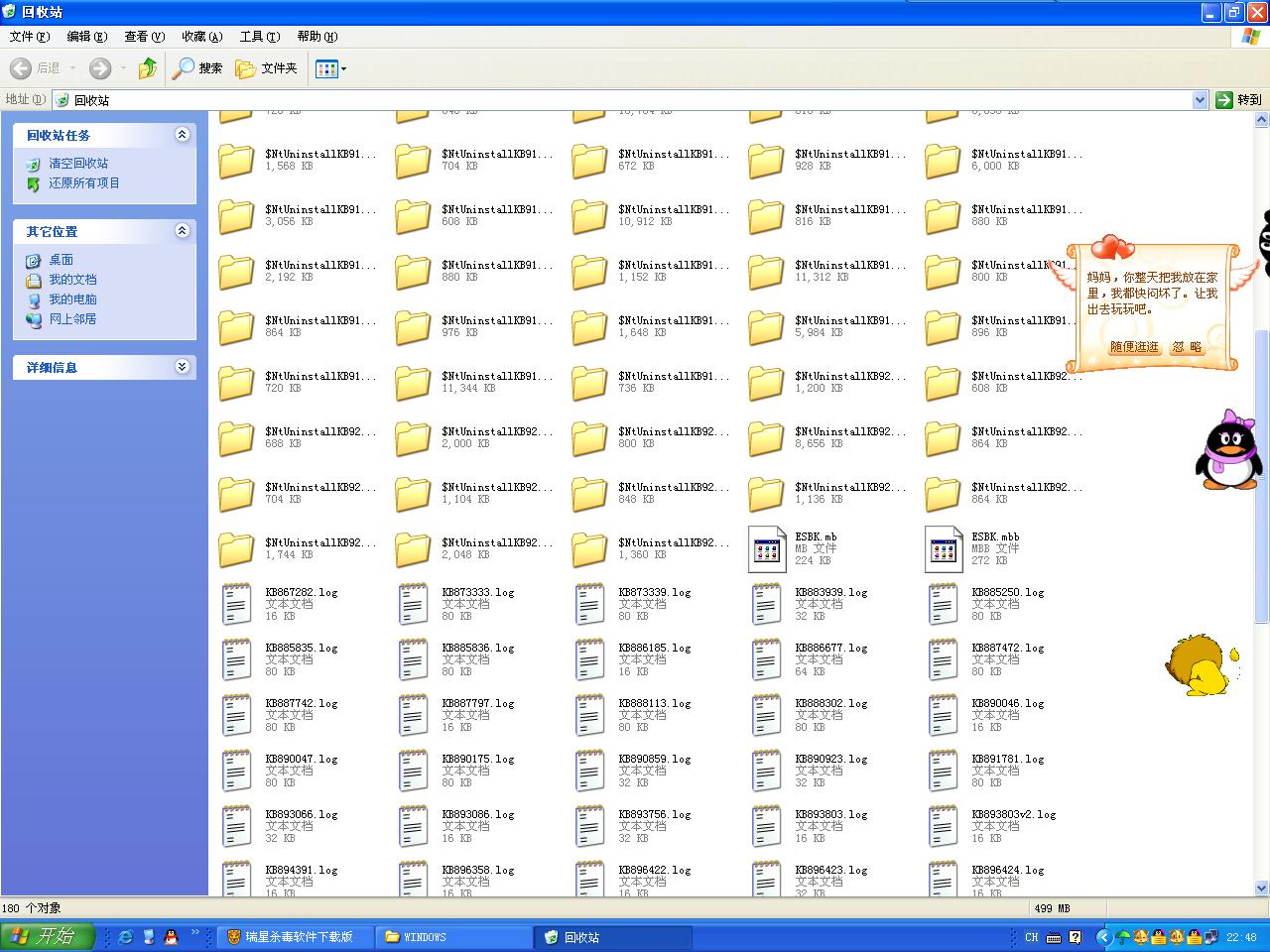Image resolution: width=1270 pixels, height=952 pixels.
Task: Select the folder sized 11,344 KB
Action: pos(414,383)
